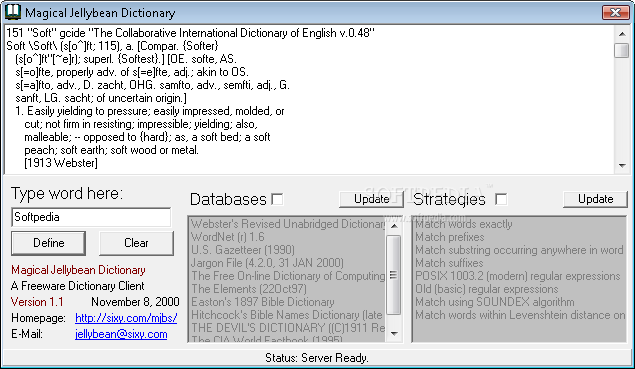Click the Define button

[49, 243]
